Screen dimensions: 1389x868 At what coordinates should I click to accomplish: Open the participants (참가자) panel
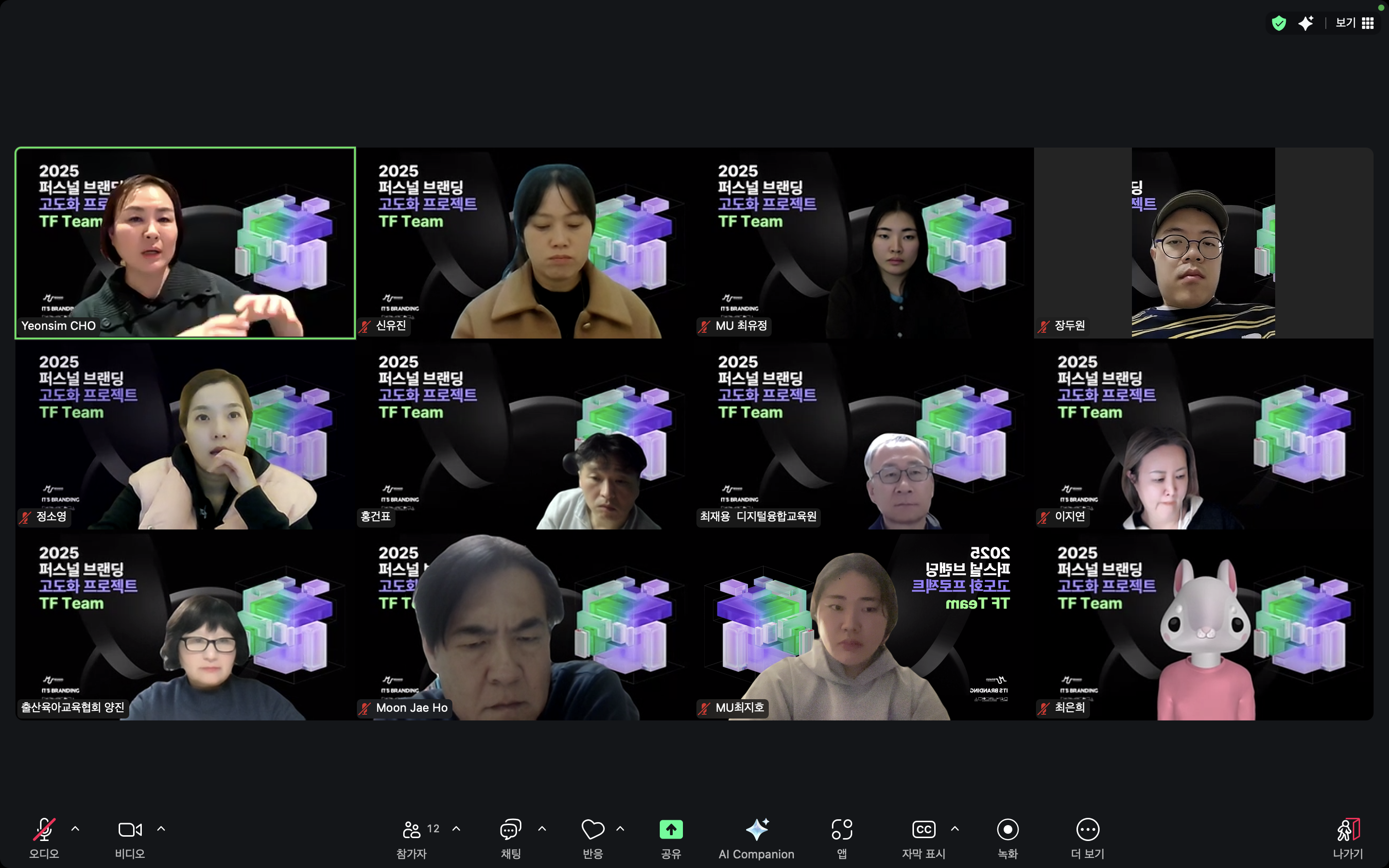click(411, 829)
